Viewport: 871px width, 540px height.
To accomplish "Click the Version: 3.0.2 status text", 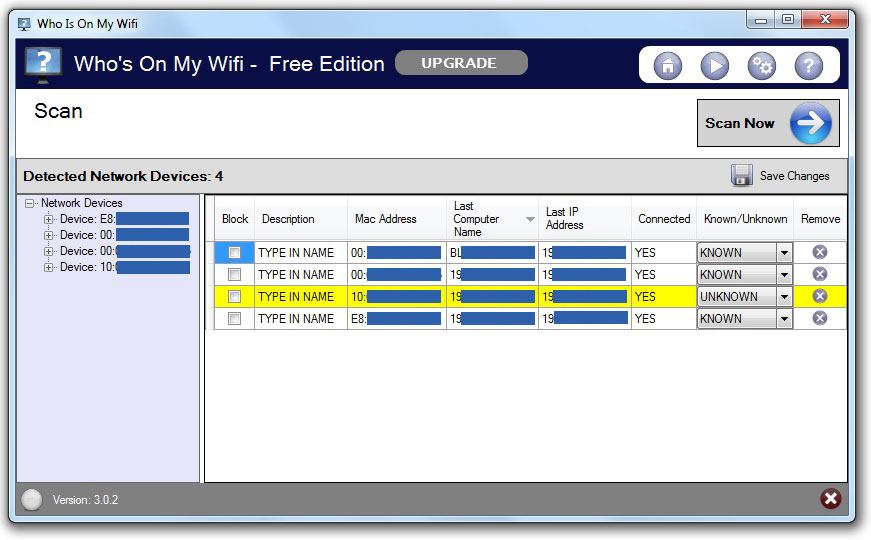I will click(86, 499).
